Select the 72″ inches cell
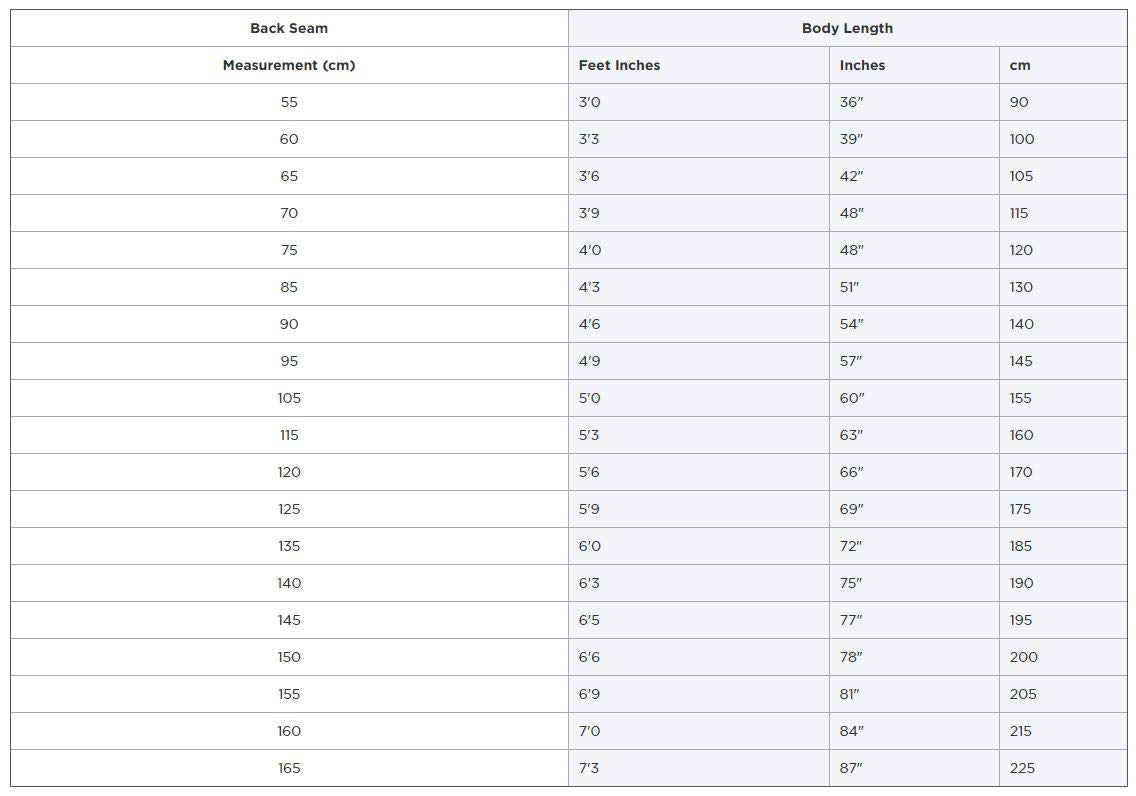This screenshot has width=1136, height=796. point(851,546)
